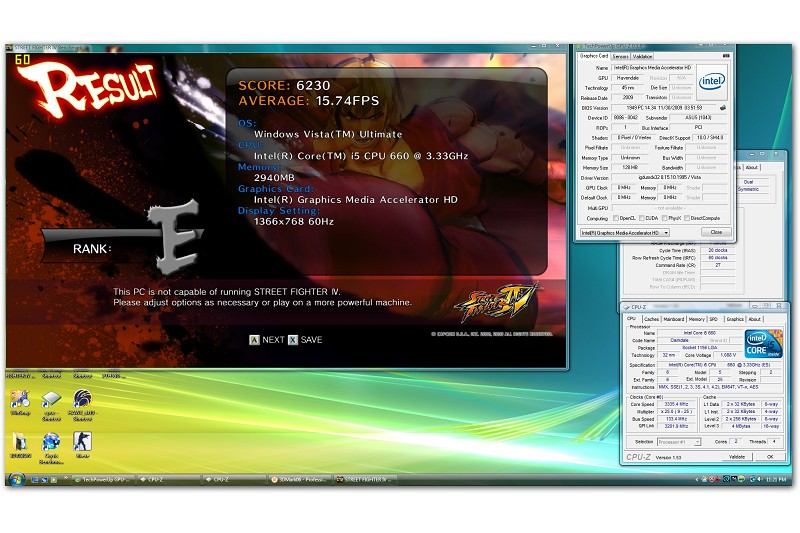
Task: Click the Close button in GPU-Z
Action: point(716,232)
